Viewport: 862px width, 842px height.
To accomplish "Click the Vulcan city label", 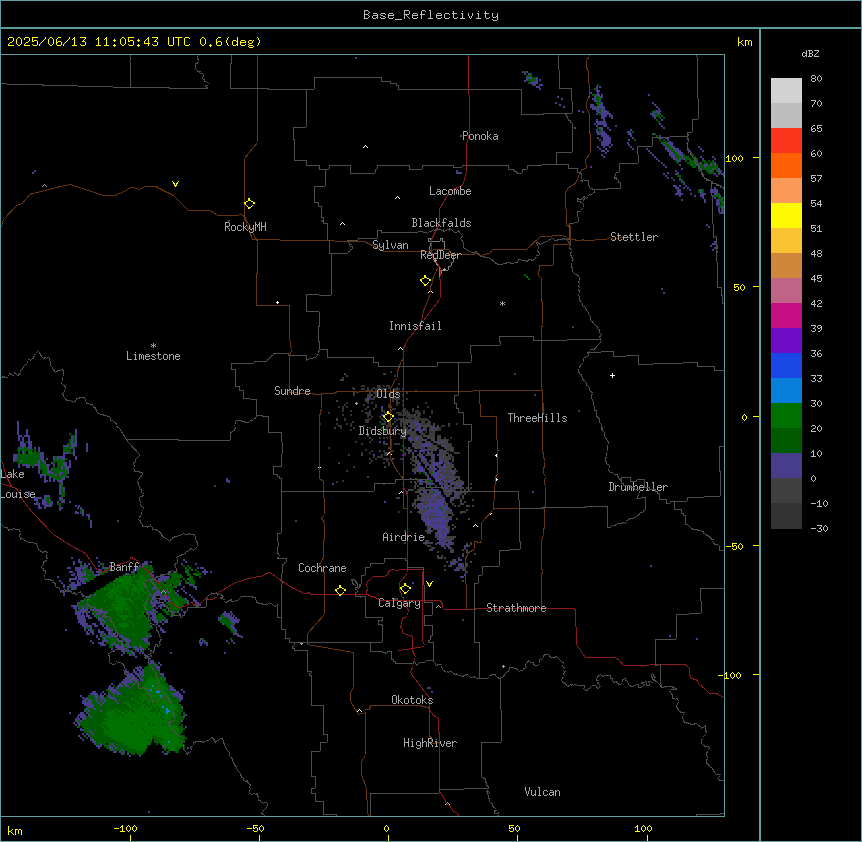I will click(x=543, y=792).
